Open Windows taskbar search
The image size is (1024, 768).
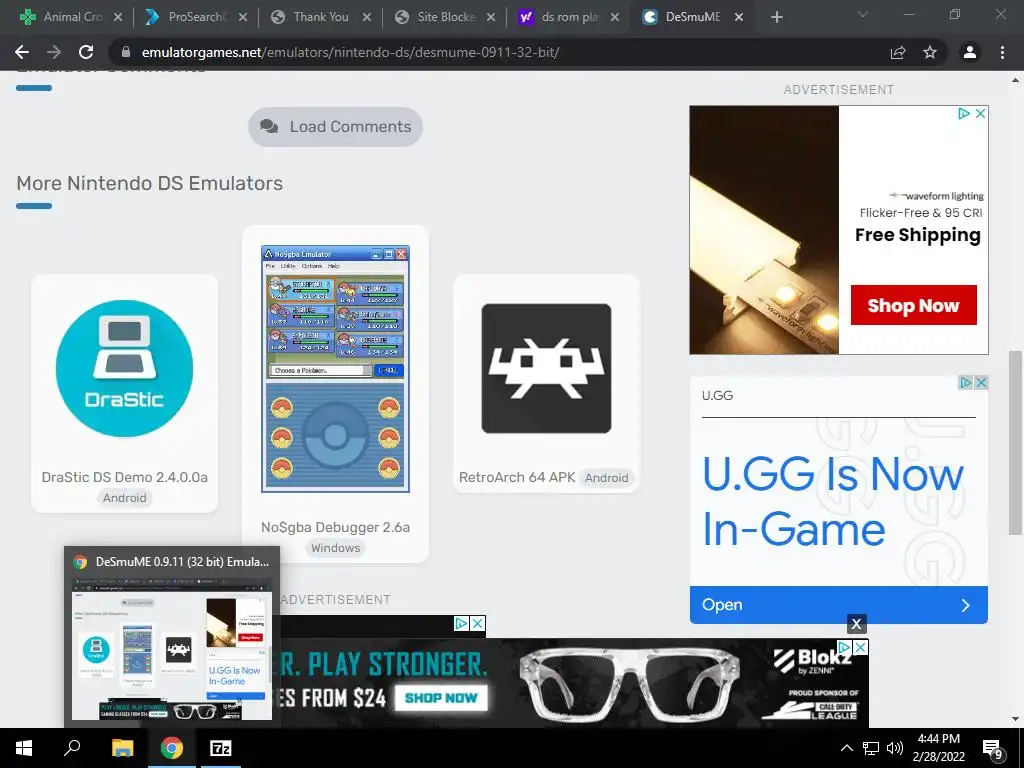coord(72,748)
